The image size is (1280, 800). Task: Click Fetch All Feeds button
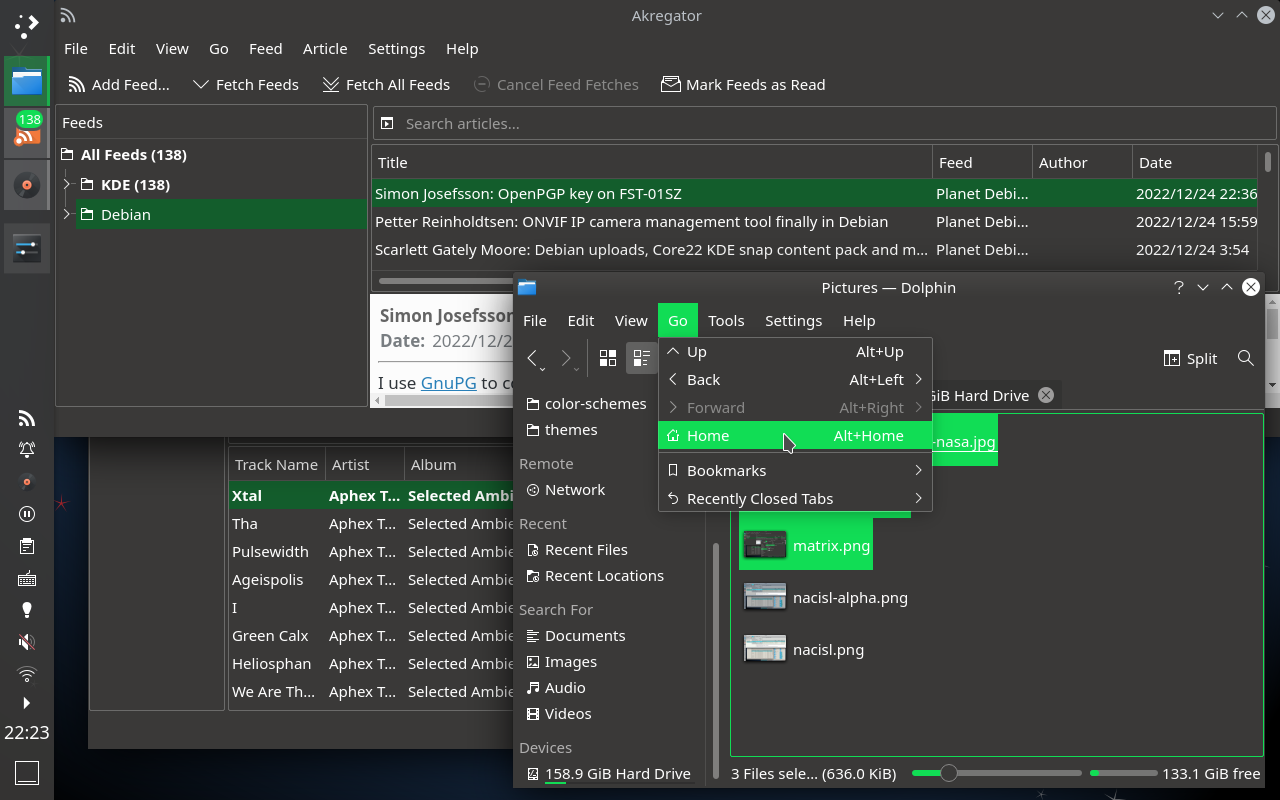click(x=386, y=85)
